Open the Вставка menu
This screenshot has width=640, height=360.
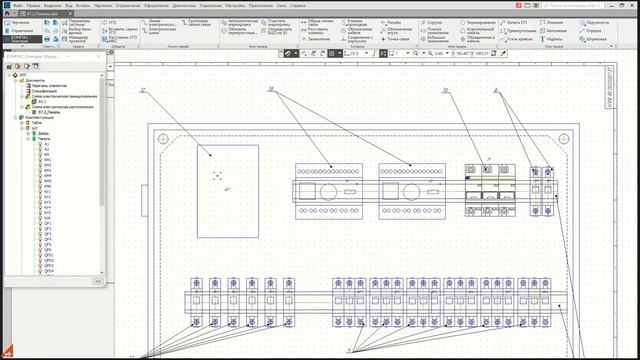coord(83,6)
